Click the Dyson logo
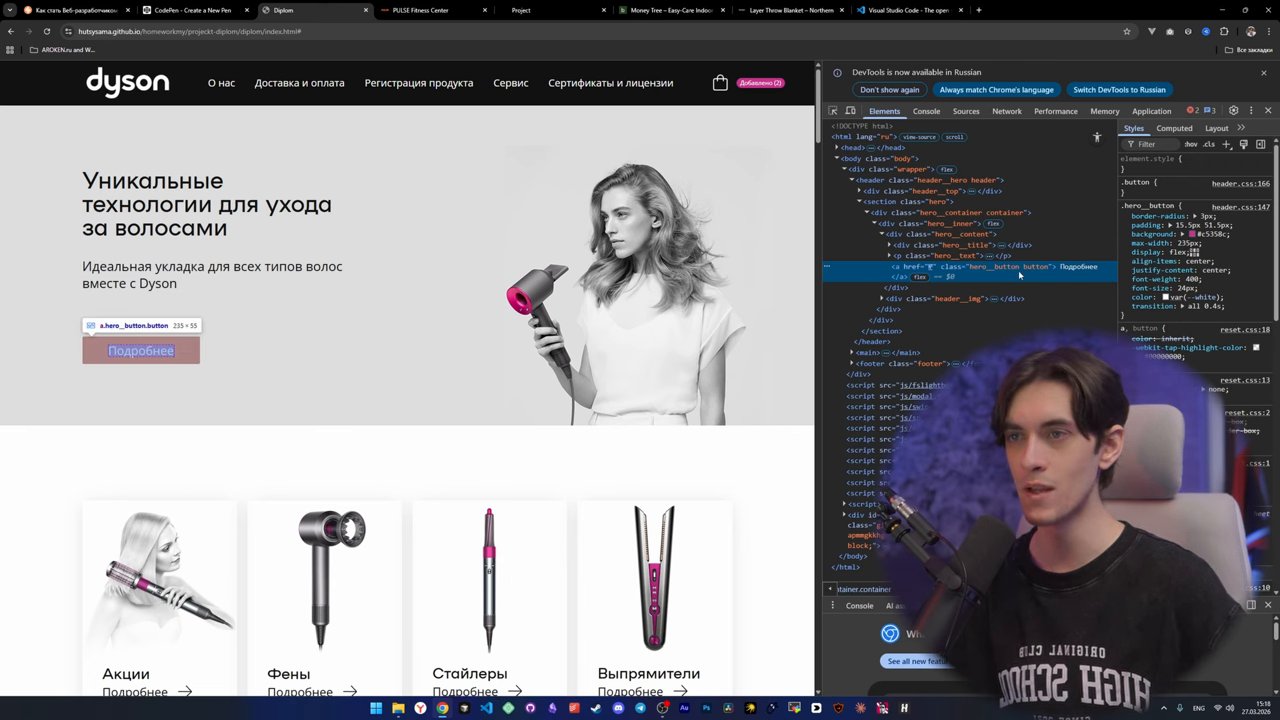Image resolution: width=1280 pixels, height=720 pixels. pyautogui.click(x=127, y=82)
